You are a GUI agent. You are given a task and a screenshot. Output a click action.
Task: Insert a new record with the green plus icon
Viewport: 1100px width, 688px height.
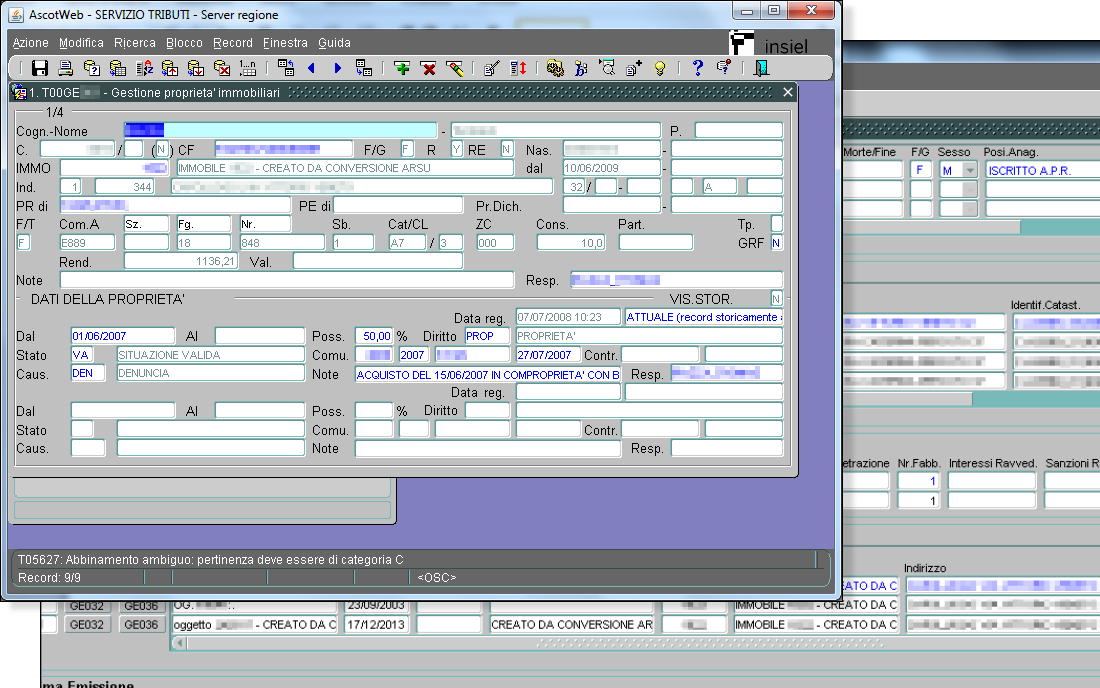[x=403, y=68]
